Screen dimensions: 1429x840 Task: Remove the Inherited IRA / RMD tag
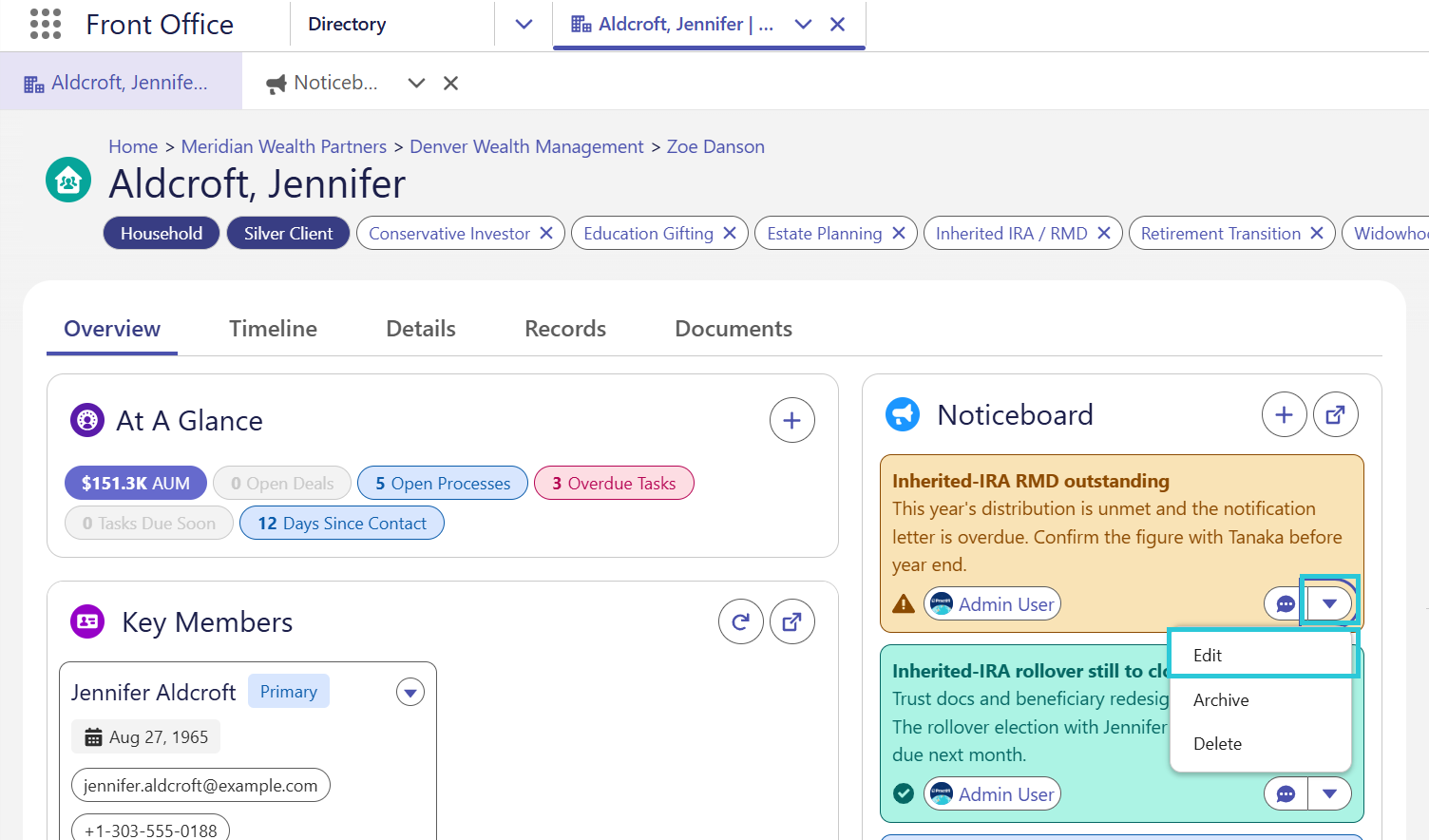pyautogui.click(x=1104, y=233)
